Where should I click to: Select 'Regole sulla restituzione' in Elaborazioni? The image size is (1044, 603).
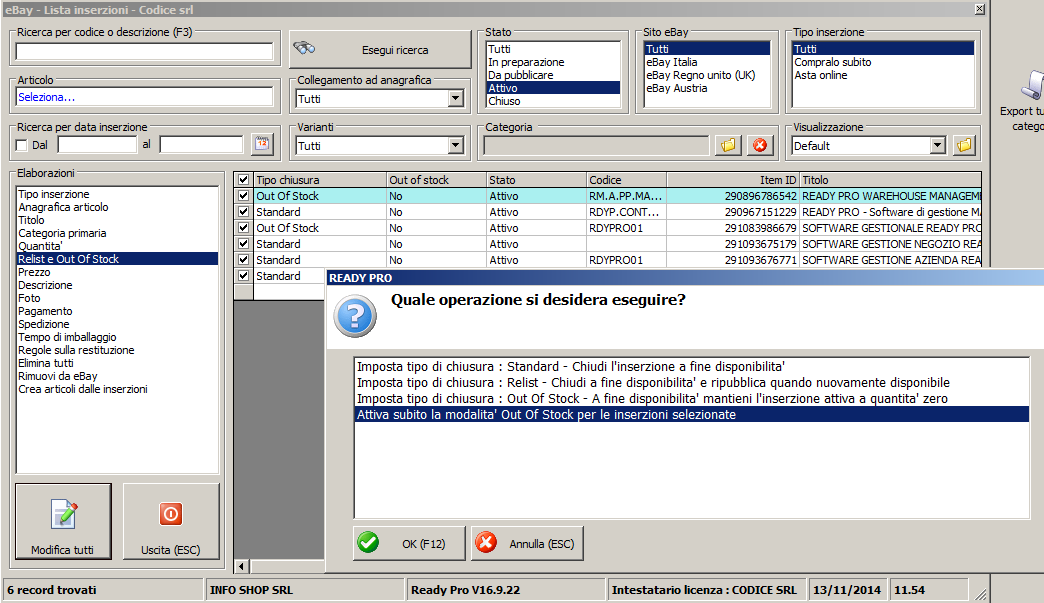pyautogui.click(x=76, y=350)
